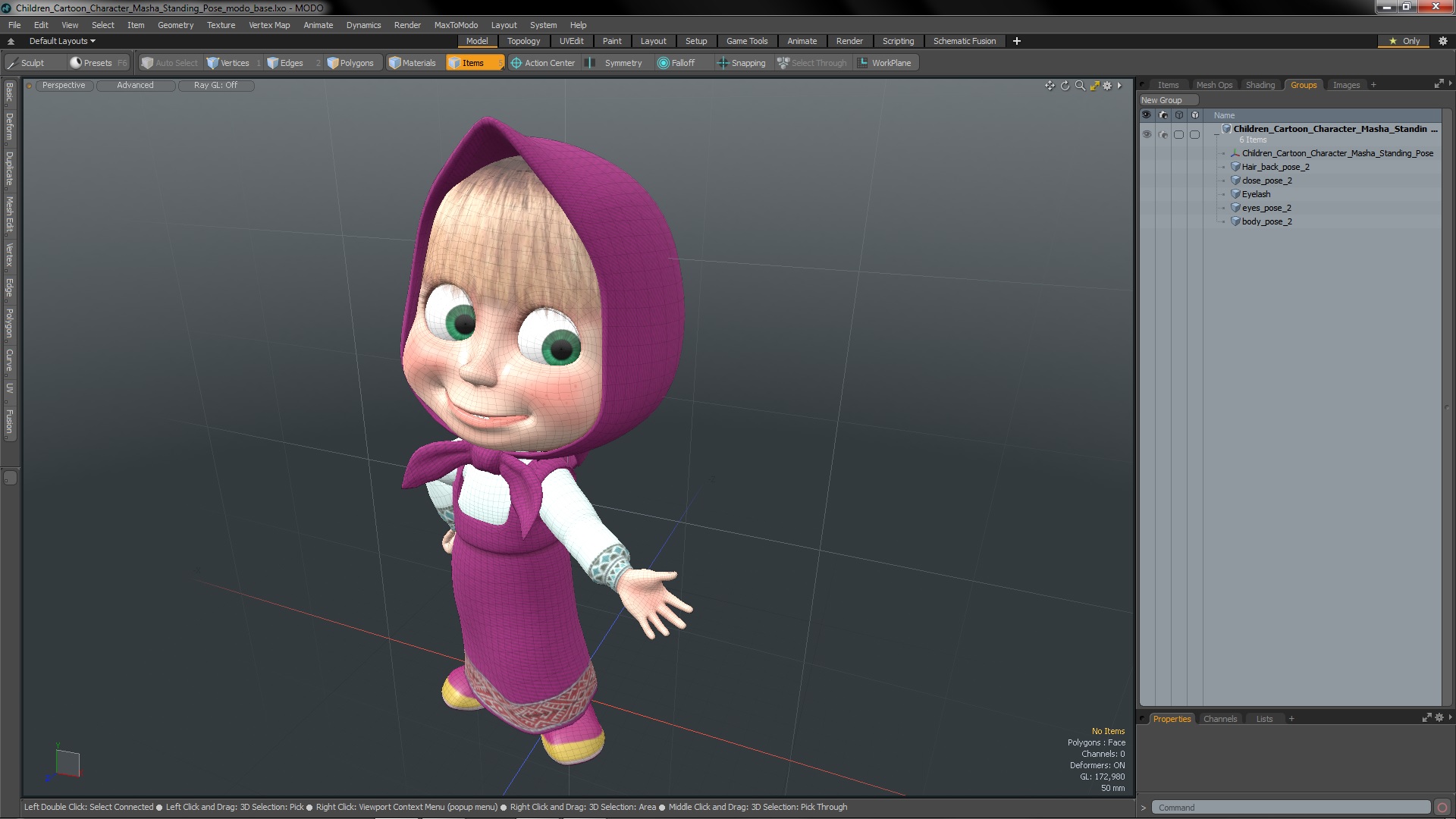Add a new tab next to Lists
1456x819 pixels.
coord(1291,719)
